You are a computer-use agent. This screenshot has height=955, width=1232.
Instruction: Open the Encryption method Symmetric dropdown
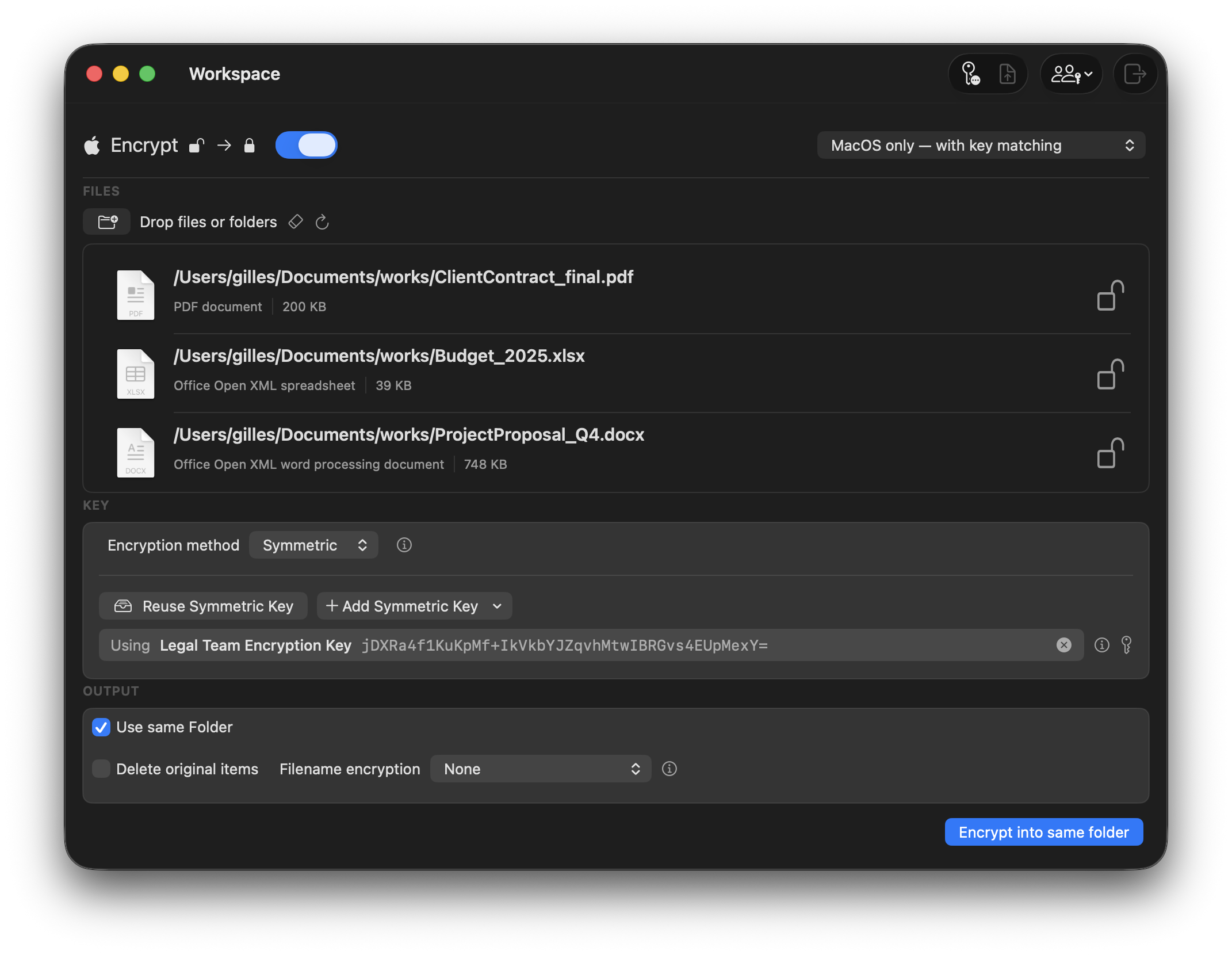[x=313, y=545]
